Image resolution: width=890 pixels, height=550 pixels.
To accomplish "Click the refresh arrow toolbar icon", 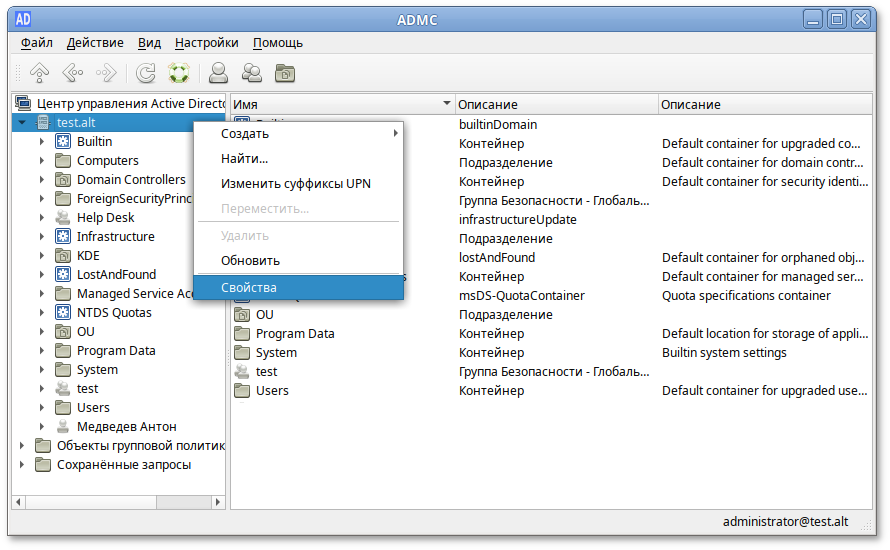I will pos(146,73).
